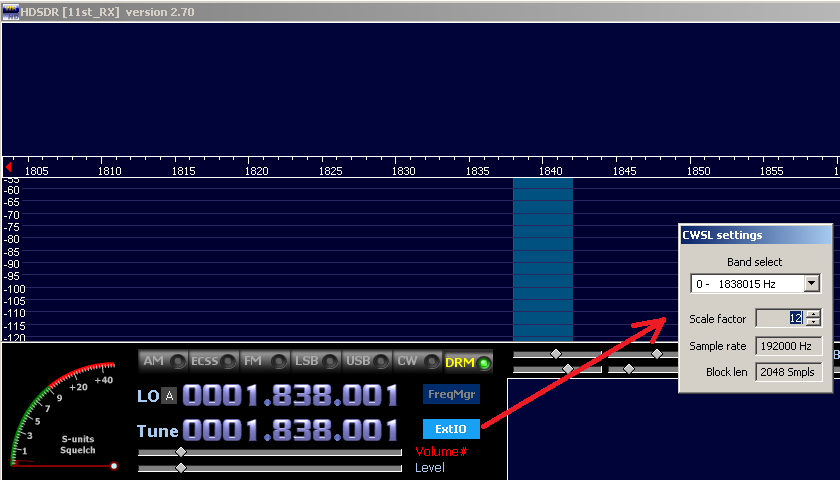Select USB demodulation mode
Viewport: 840px width, 480px height.
point(367,361)
